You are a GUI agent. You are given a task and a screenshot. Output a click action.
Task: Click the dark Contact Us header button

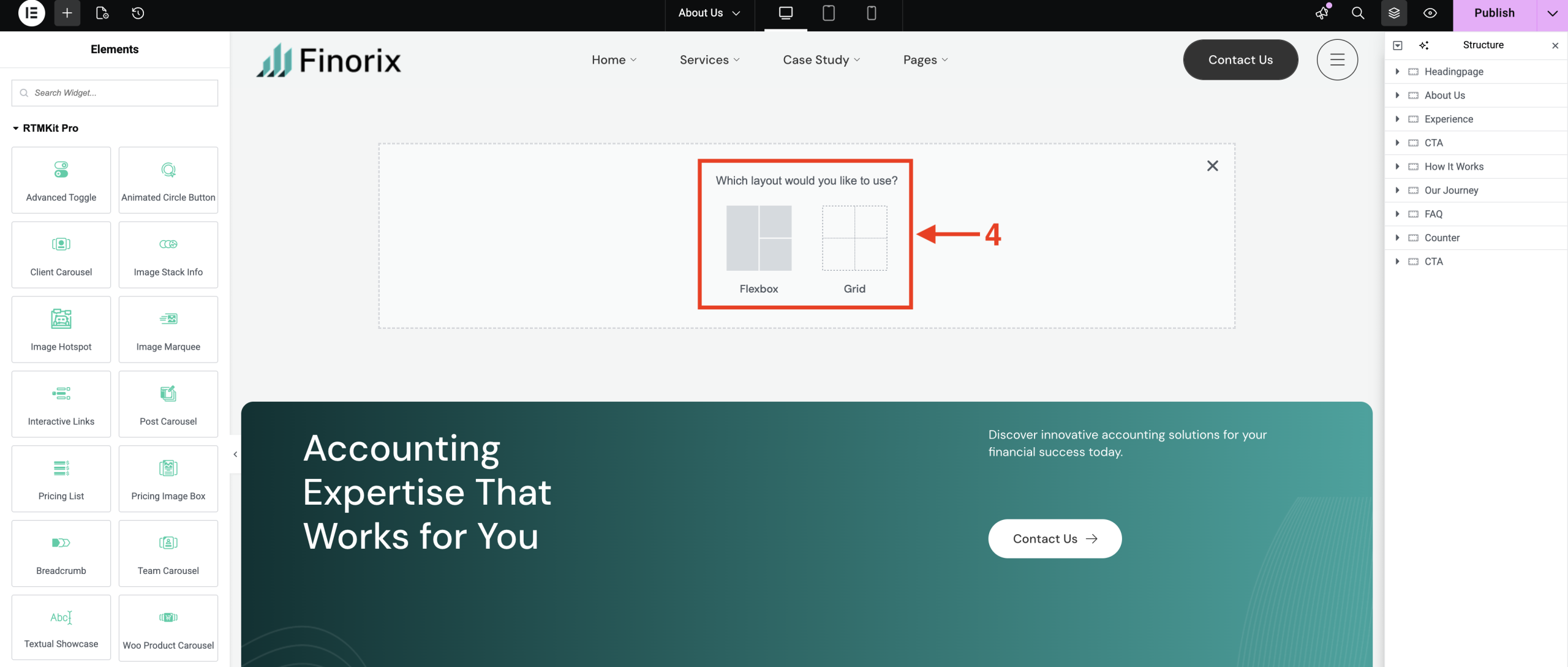click(1240, 60)
